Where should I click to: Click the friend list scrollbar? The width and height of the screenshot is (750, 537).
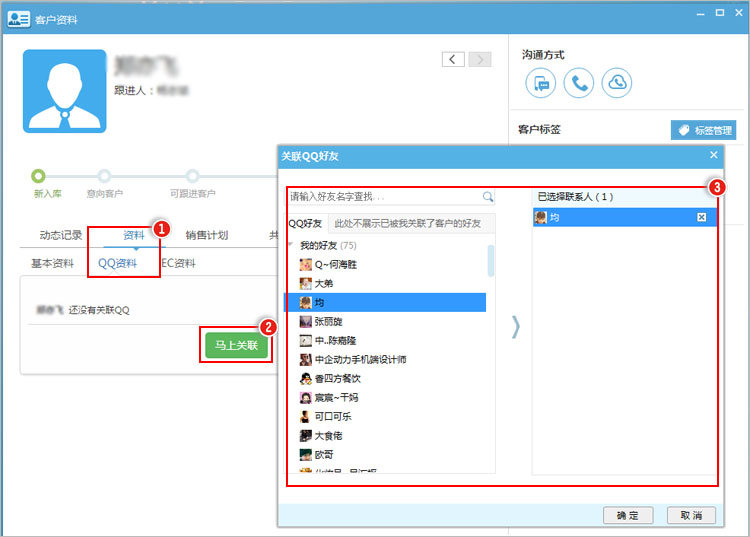click(490, 261)
